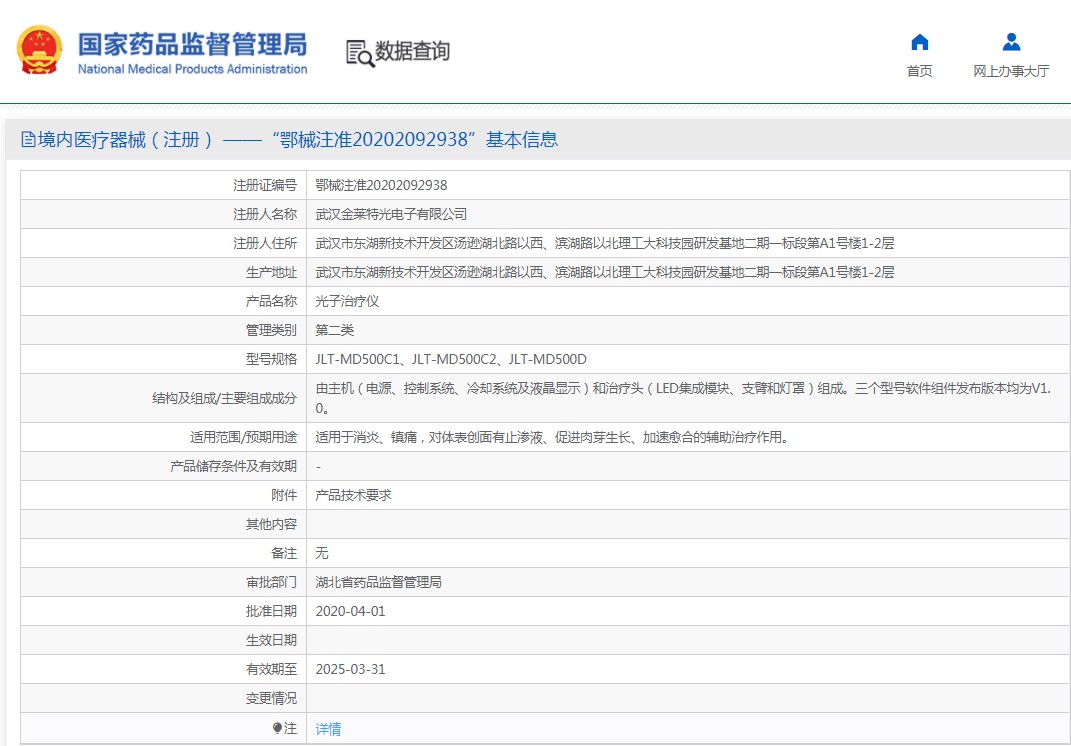Click the document icon before 境内医疗器械

point(28,140)
